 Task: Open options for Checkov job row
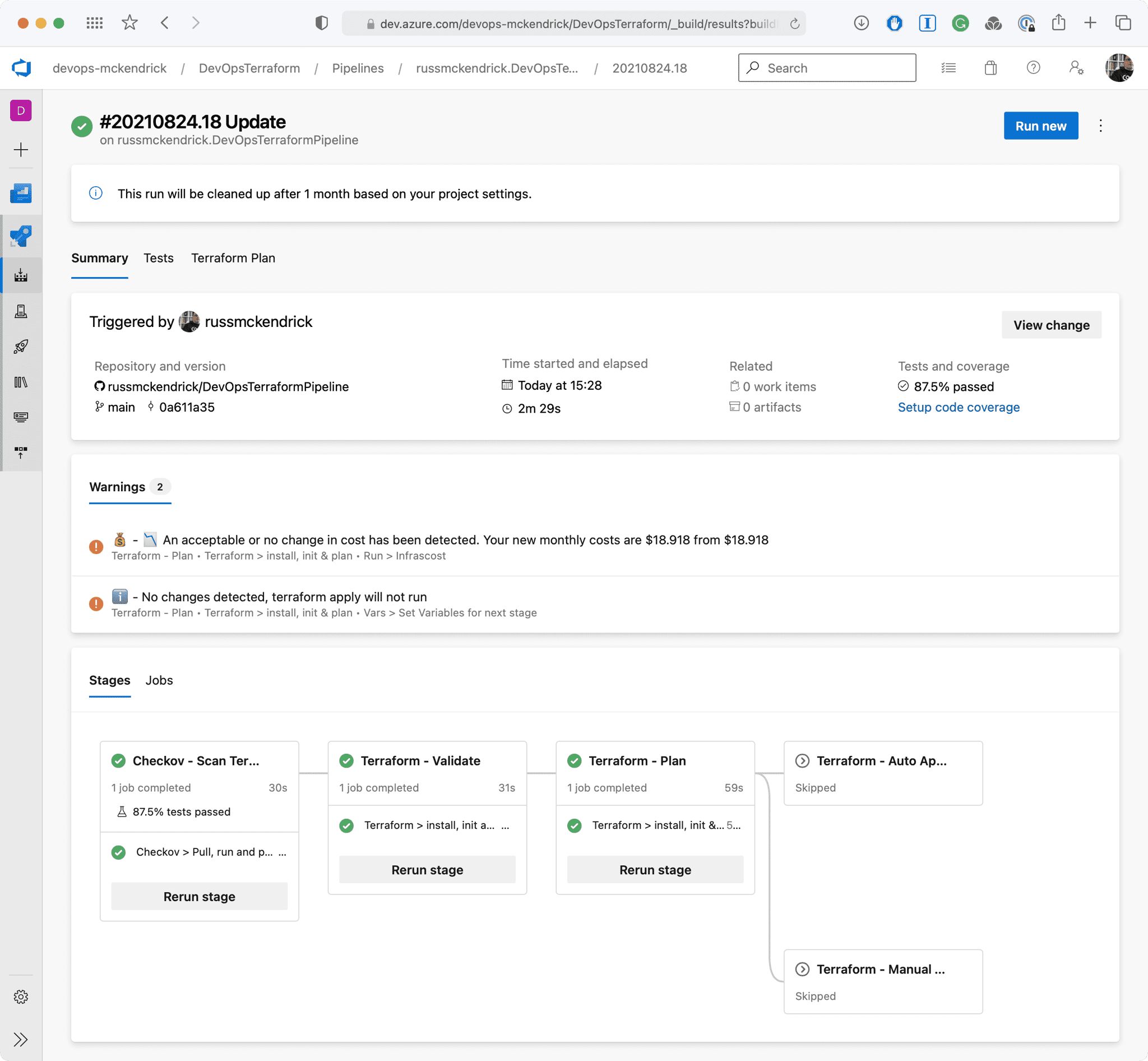(282, 852)
